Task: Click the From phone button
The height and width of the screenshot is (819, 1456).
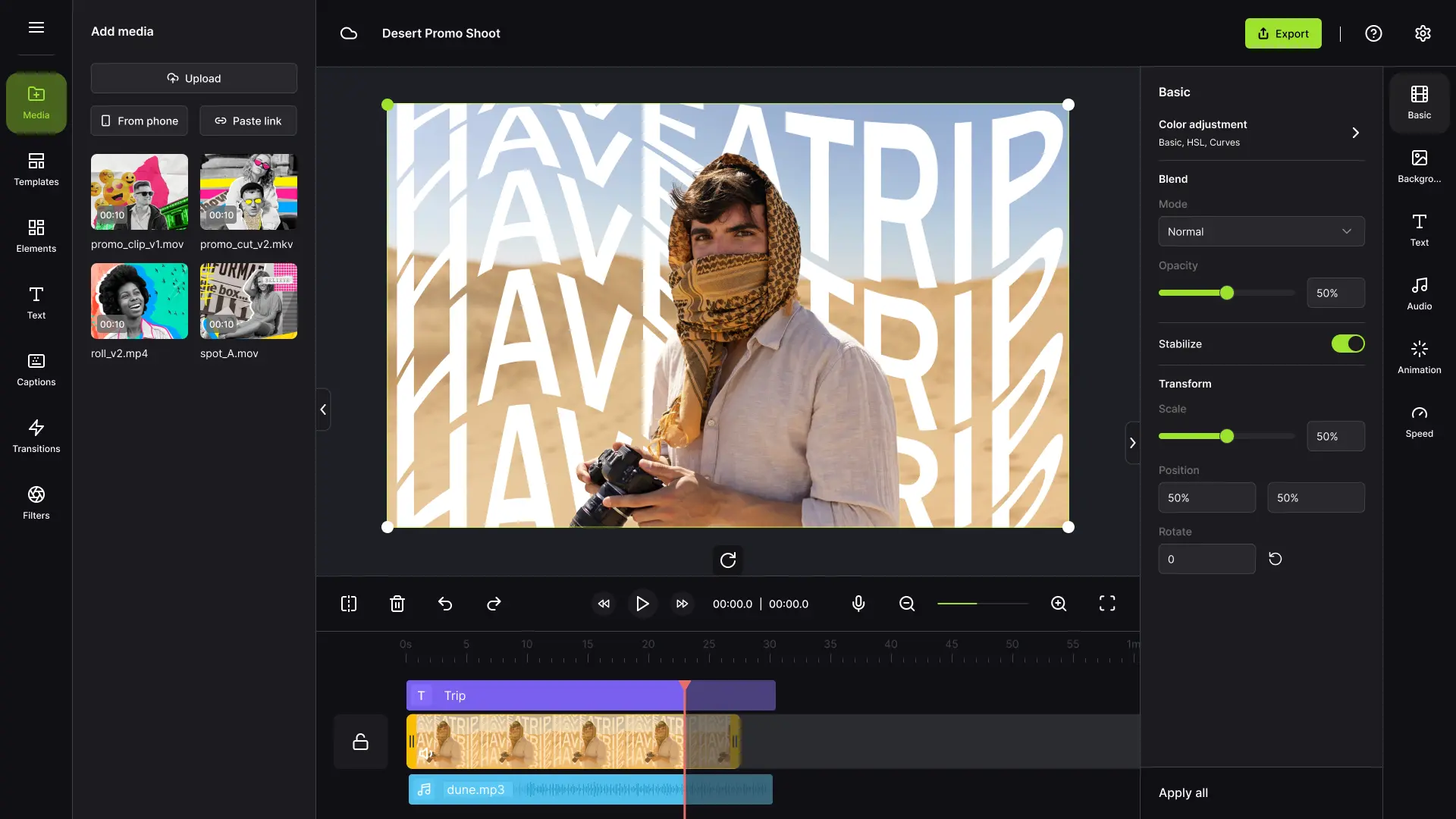Action: click(x=140, y=121)
